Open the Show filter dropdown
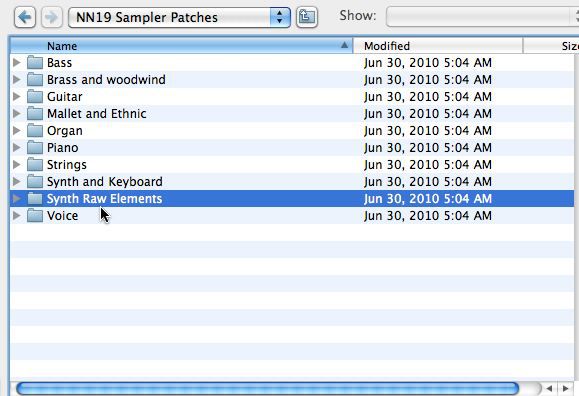 pos(482,17)
